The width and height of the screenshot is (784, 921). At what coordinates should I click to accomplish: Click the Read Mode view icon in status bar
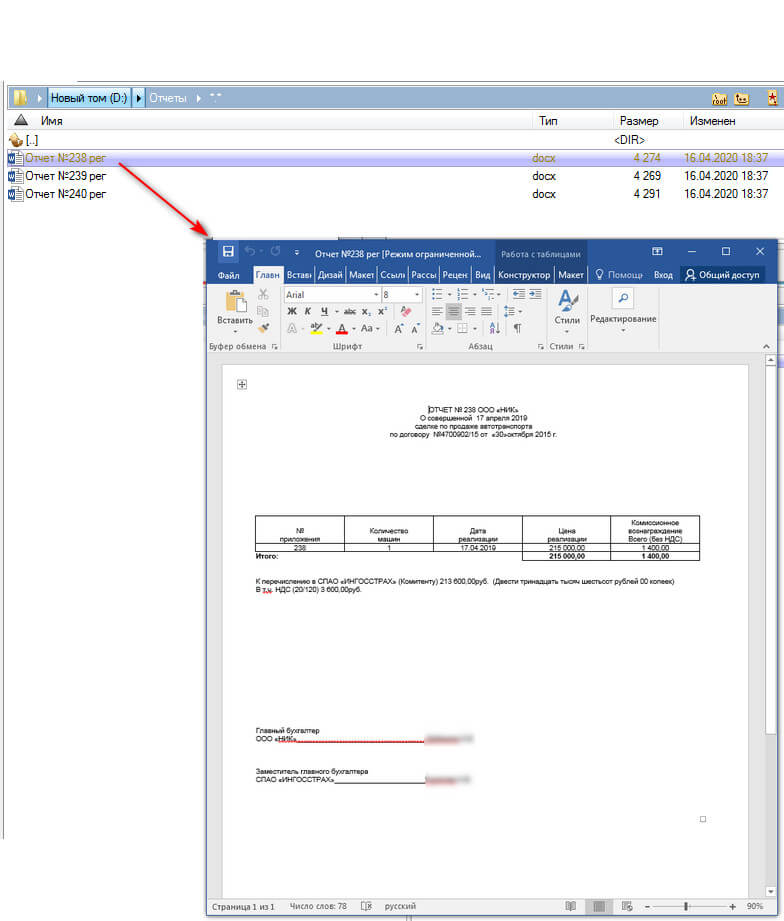pyautogui.click(x=570, y=906)
